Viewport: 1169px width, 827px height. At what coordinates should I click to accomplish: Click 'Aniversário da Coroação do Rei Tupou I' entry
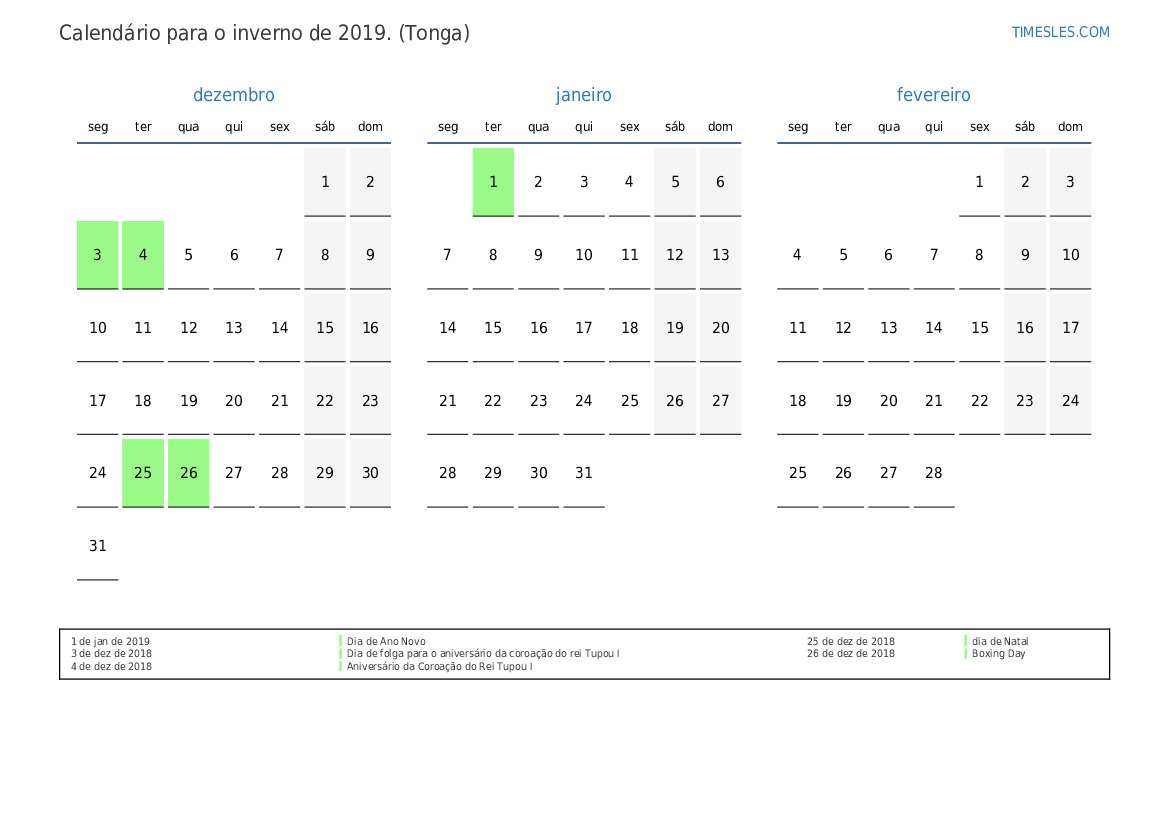(439, 666)
